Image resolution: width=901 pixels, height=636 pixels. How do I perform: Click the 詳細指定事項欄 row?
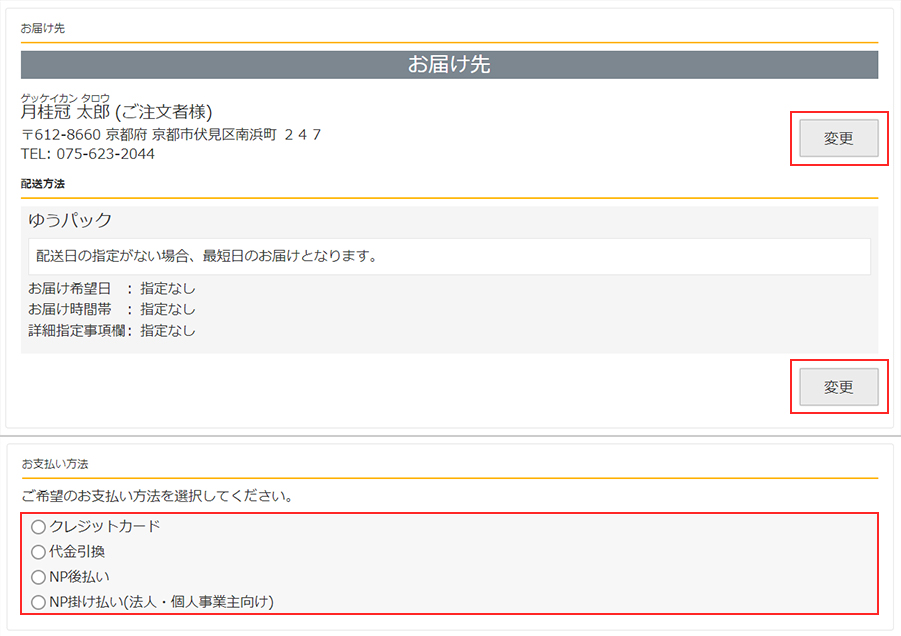(x=112, y=330)
